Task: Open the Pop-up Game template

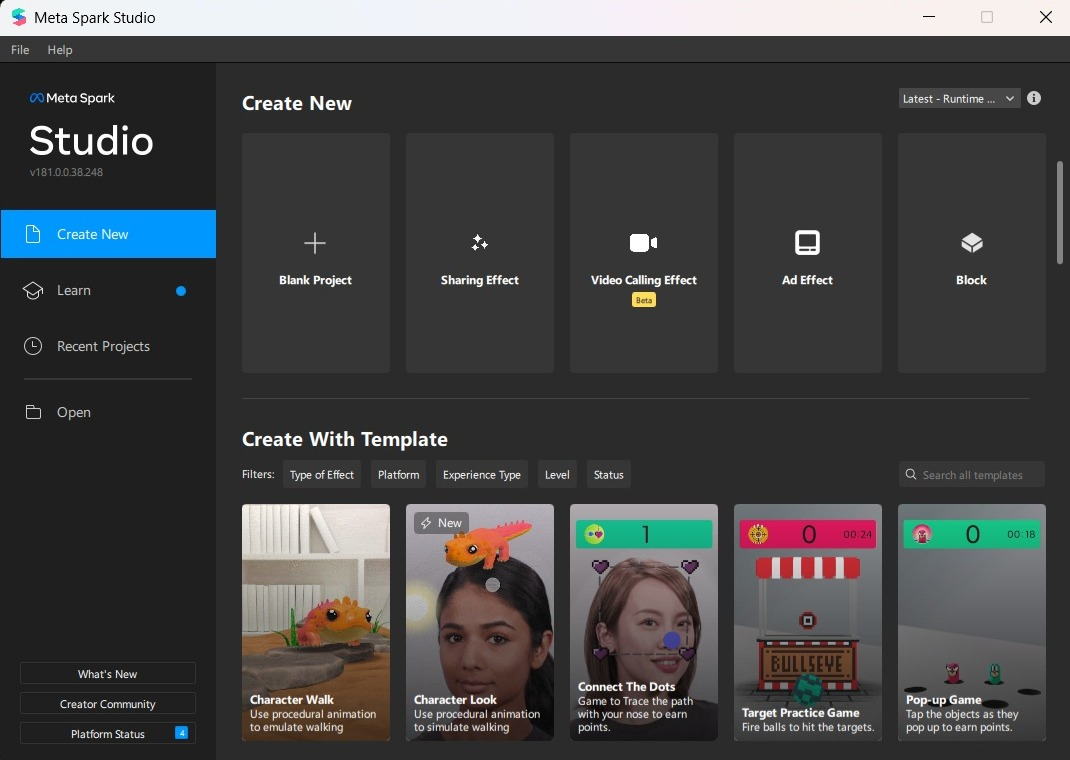Action: point(972,622)
